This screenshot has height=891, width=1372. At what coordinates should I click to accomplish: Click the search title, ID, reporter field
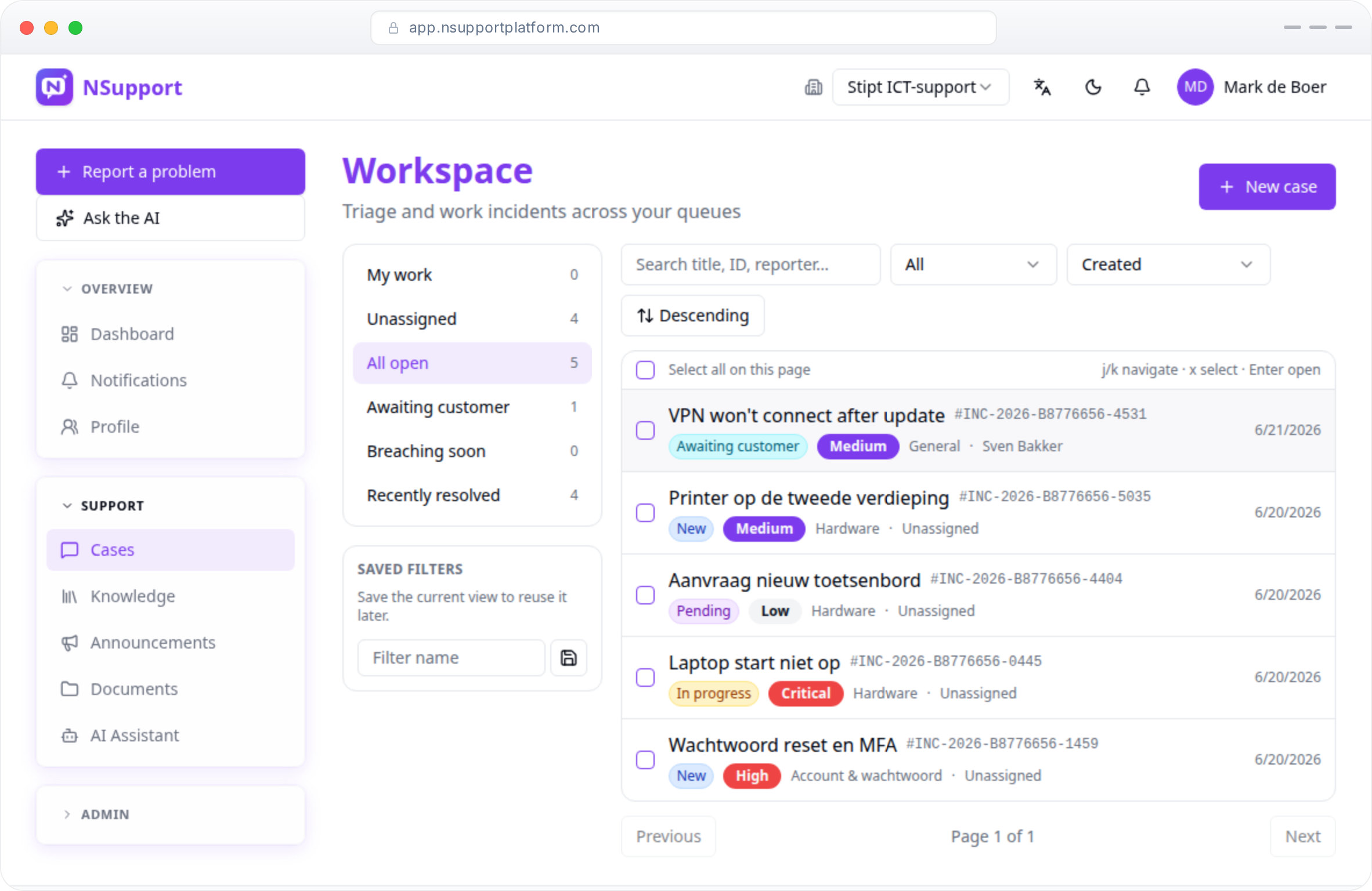tap(751, 265)
